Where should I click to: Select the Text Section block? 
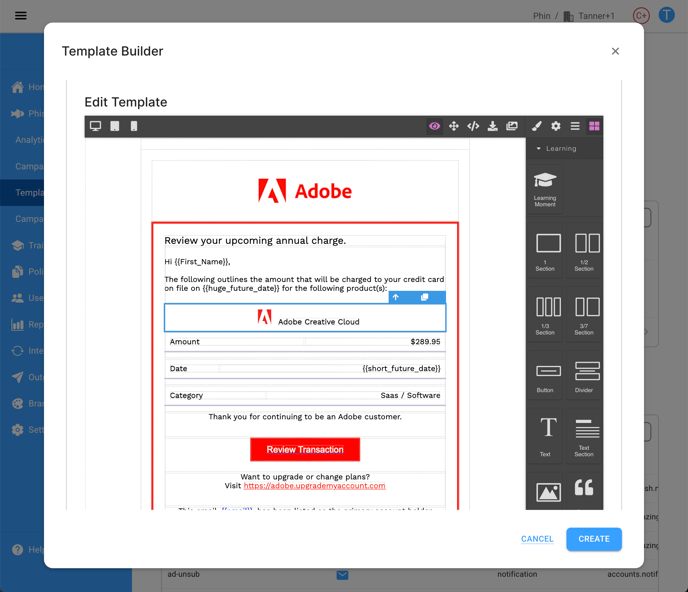tap(584, 437)
